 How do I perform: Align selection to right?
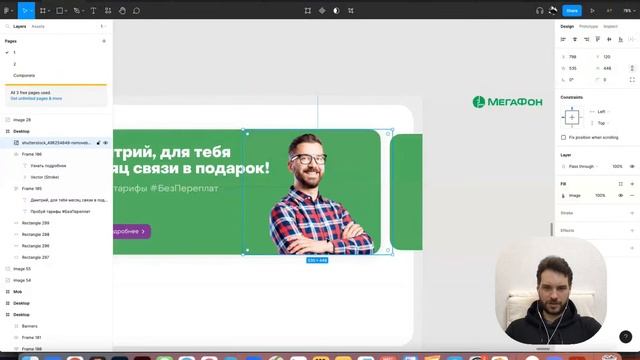pos(586,39)
